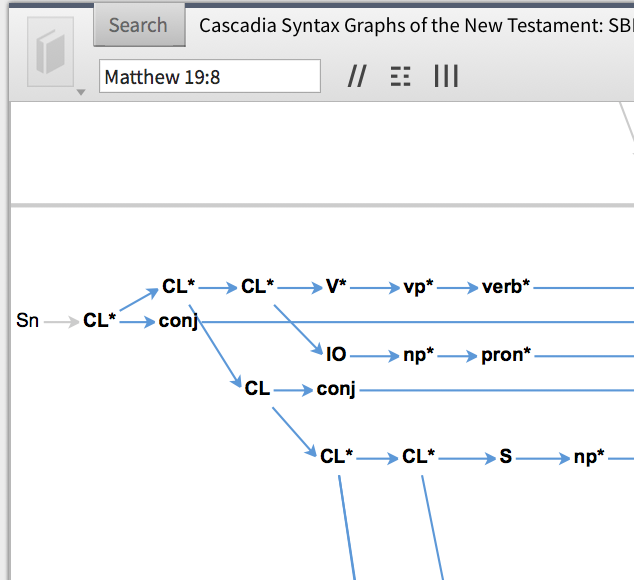Click the verb* node
This screenshot has width=634, height=580.
coord(506,287)
